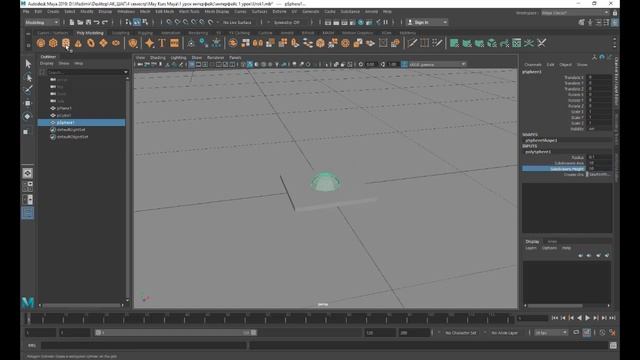Screen dimensions: 640x360
Task: Open the No Character Set dropdown
Action: click(x=460, y=333)
